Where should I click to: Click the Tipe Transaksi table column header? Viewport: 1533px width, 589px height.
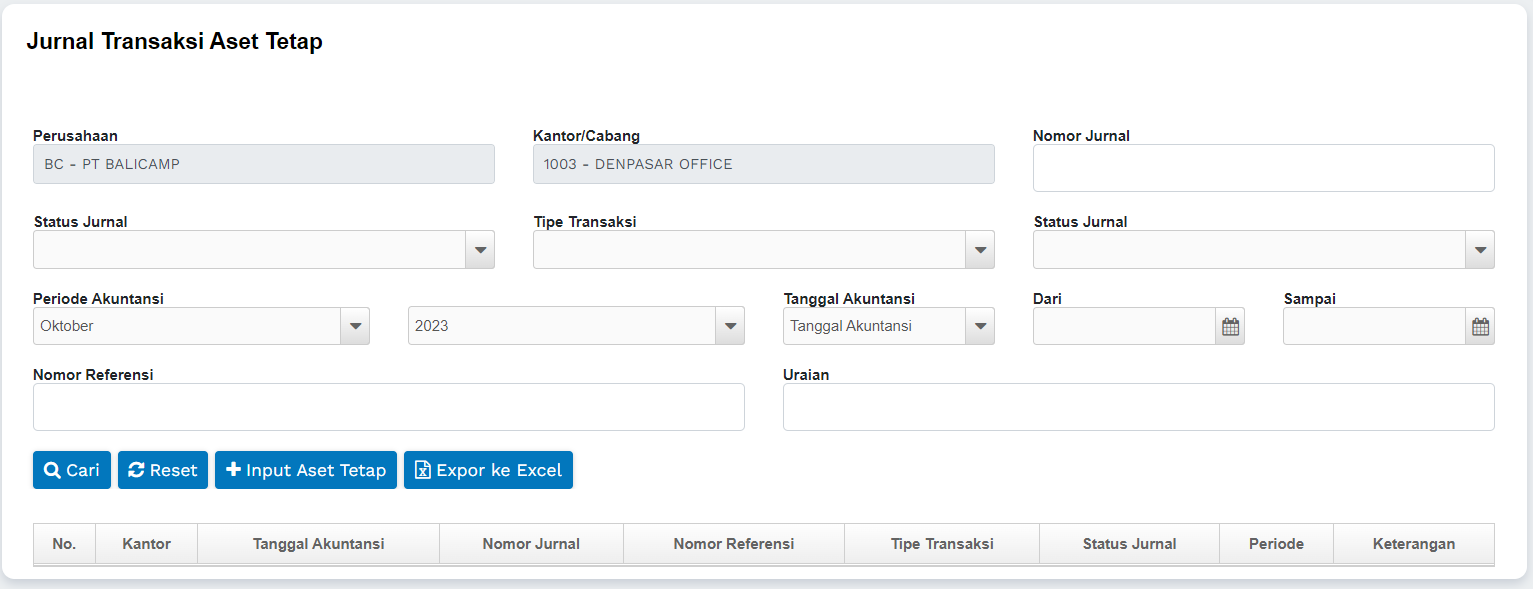[941, 544]
